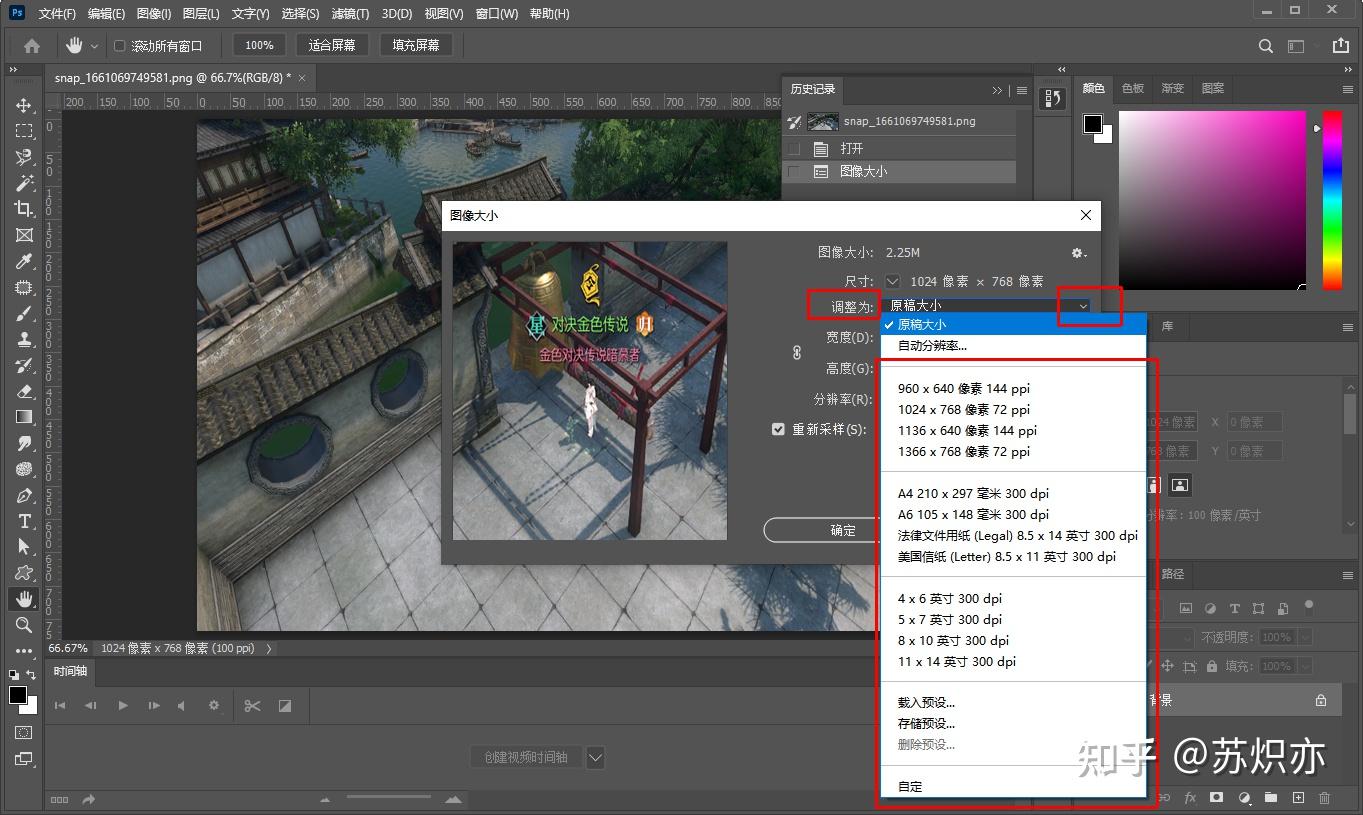Open the Color panel options menu
Screen dimensions: 1363x815
coord(1347,89)
